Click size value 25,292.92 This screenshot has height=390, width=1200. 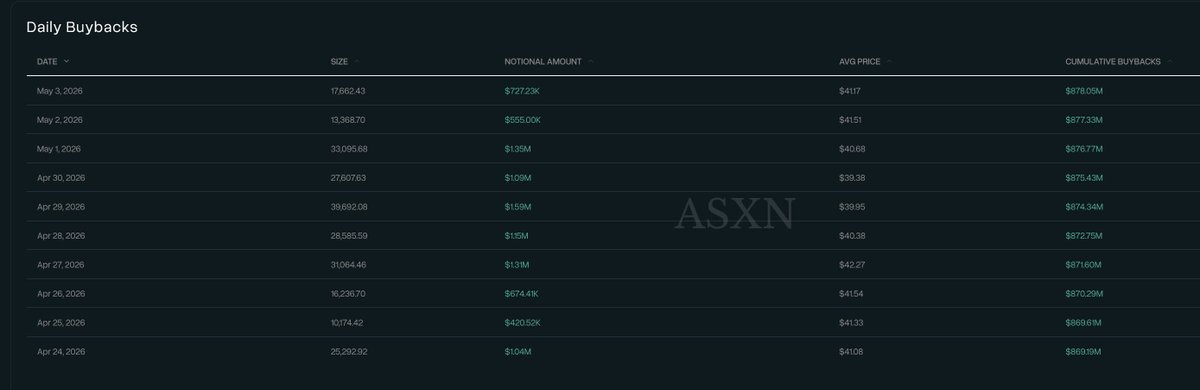pos(349,352)
